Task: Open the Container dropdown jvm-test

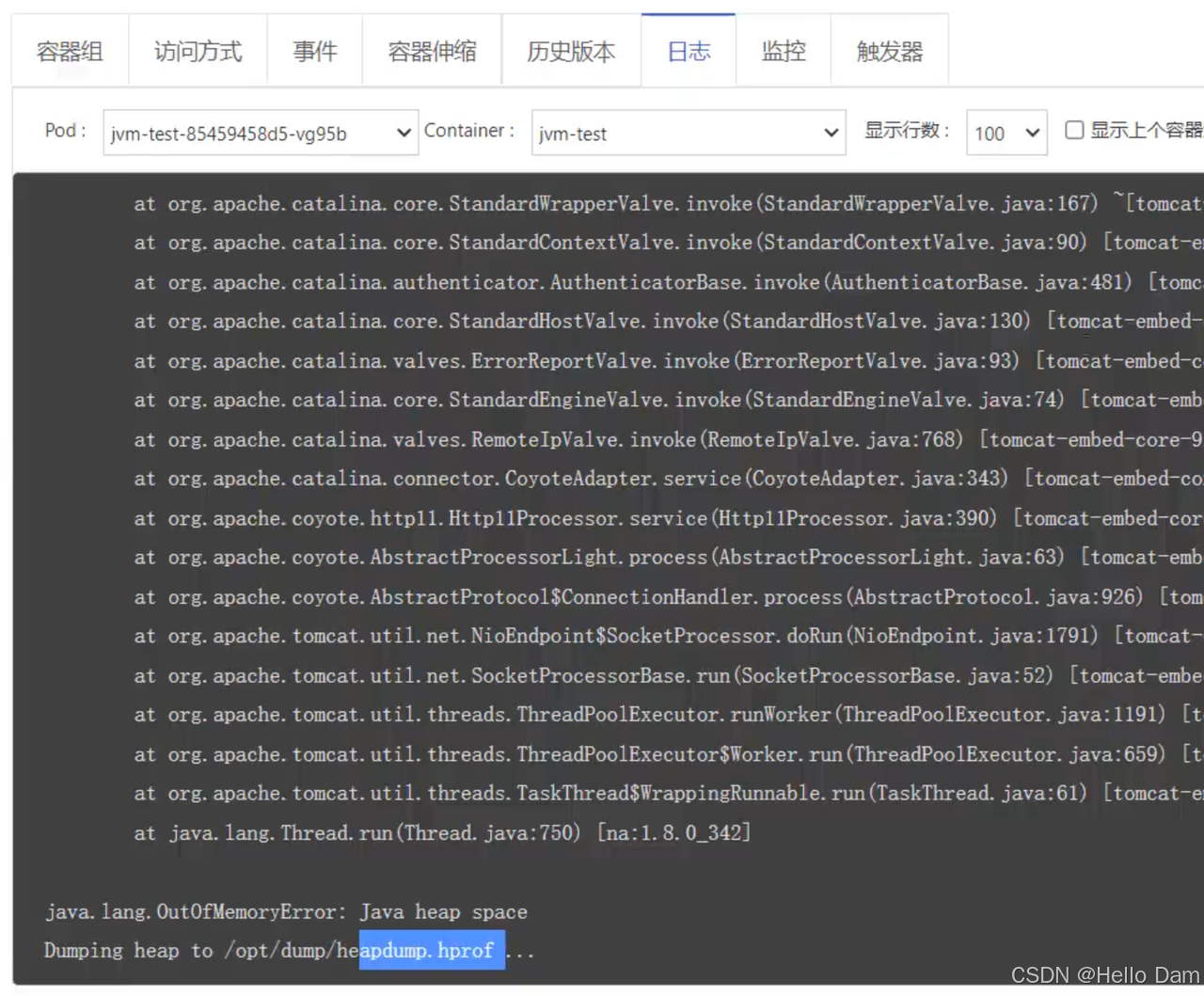Action: click(x=689, y=133)
